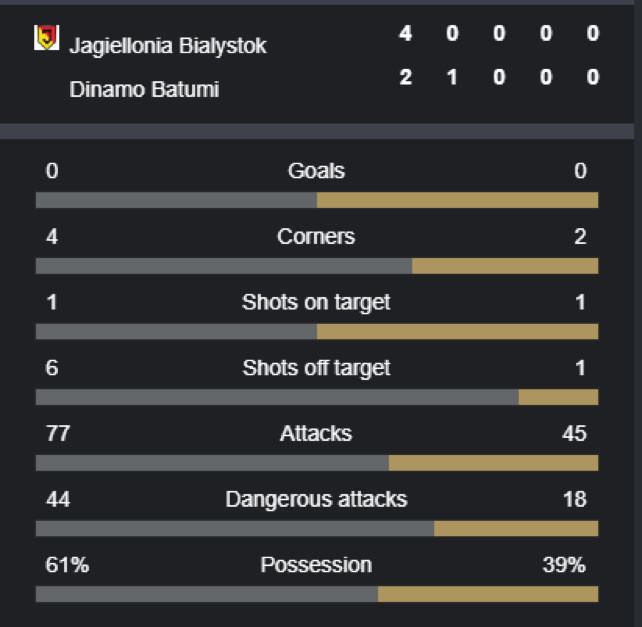The image size is (642, 627).
Task: Click the 61% possession value
Action: tap(67, 565)
